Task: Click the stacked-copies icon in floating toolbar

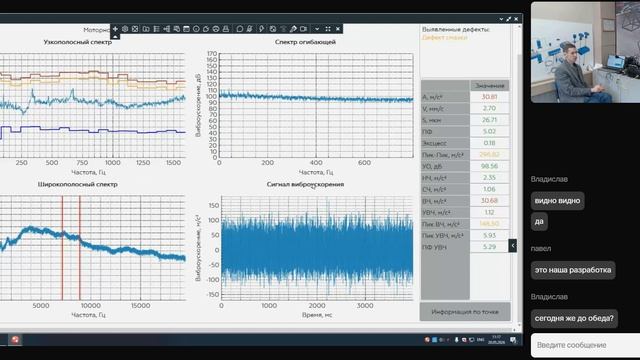Action: pyautogui.click(x=177, y=29)
